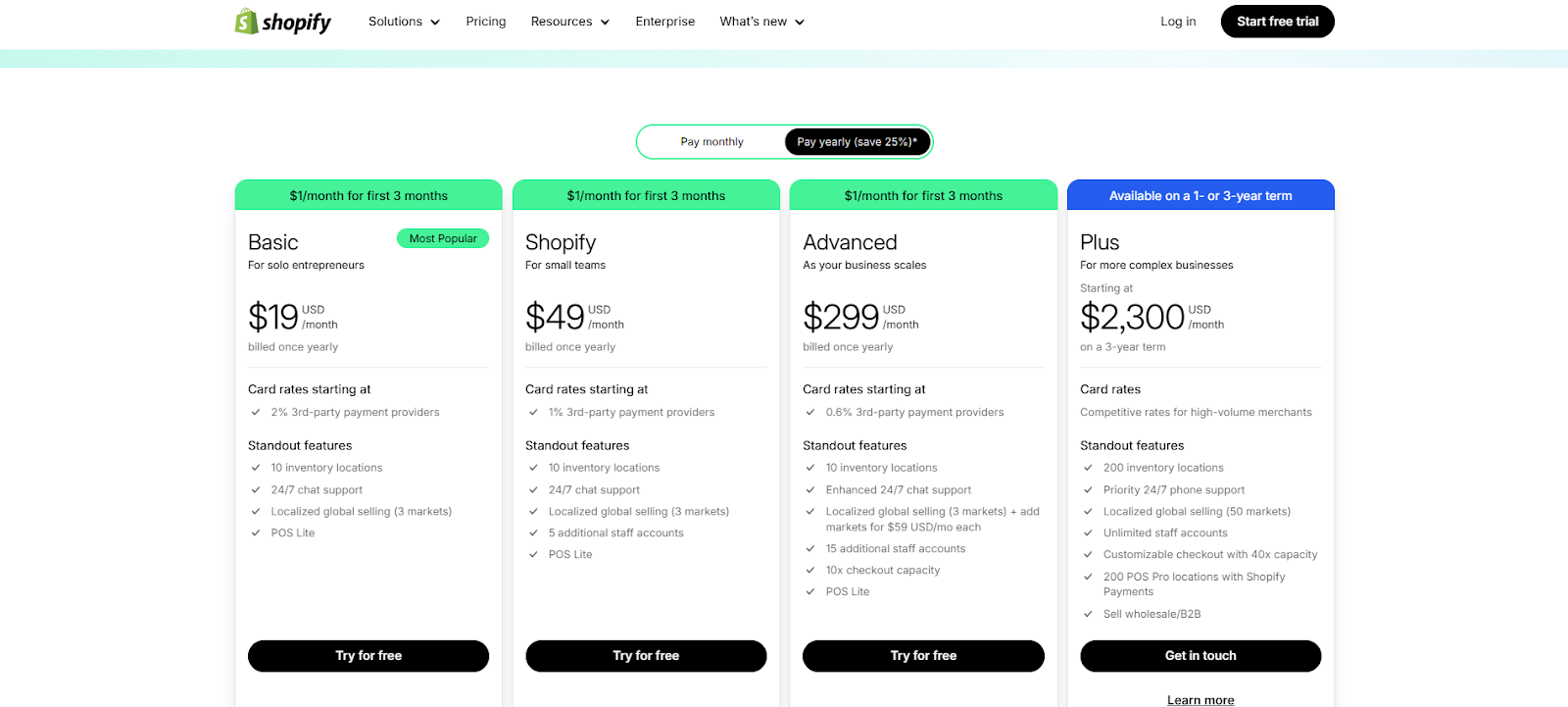Click Get in touch for Plus plan
The width and height of the screenshot is (1568, 707).
tap(1200, 656)
